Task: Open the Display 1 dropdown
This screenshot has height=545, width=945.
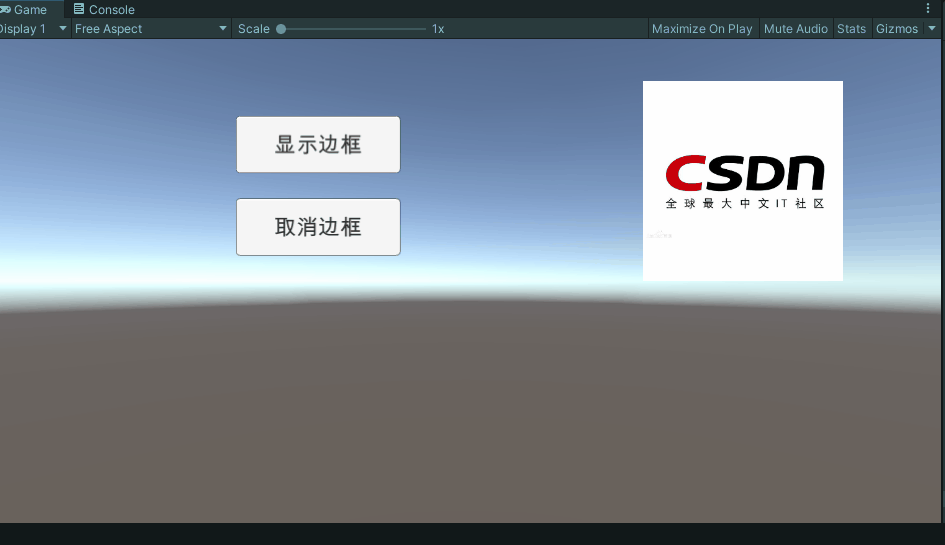Action: click(34, 28)
